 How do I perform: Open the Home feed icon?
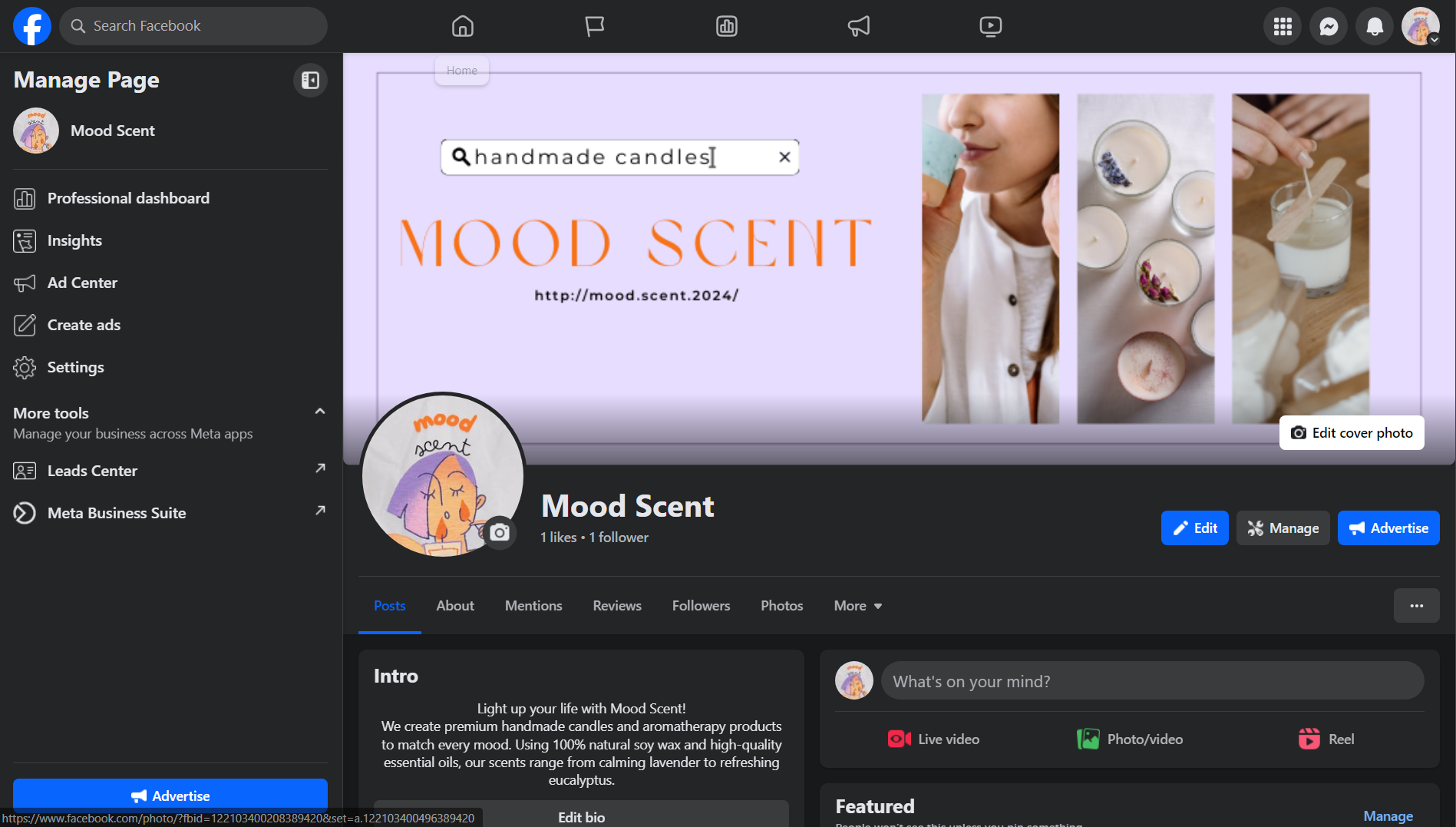click(x=462, y=26)
